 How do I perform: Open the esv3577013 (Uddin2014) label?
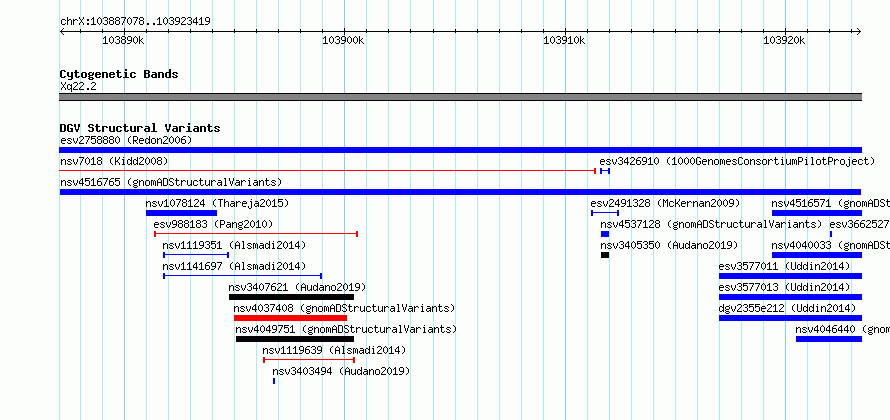pyautogui.click(x=784, y=287)
